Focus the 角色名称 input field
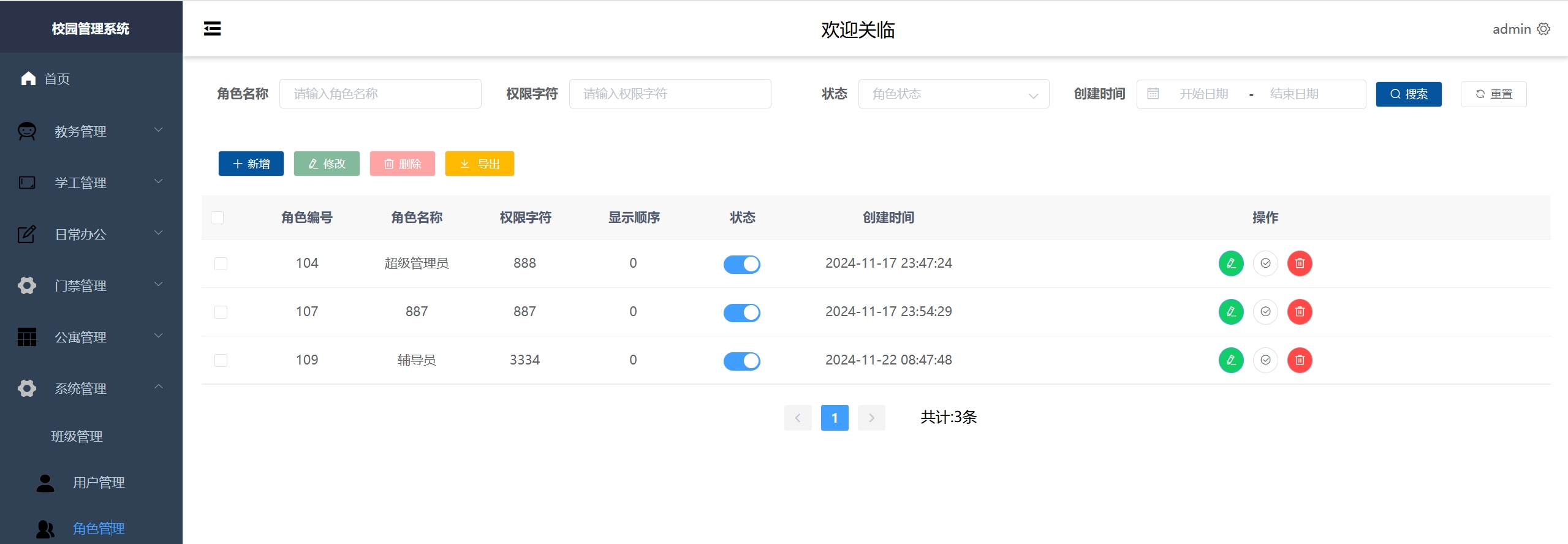 (x=381, y=94)
